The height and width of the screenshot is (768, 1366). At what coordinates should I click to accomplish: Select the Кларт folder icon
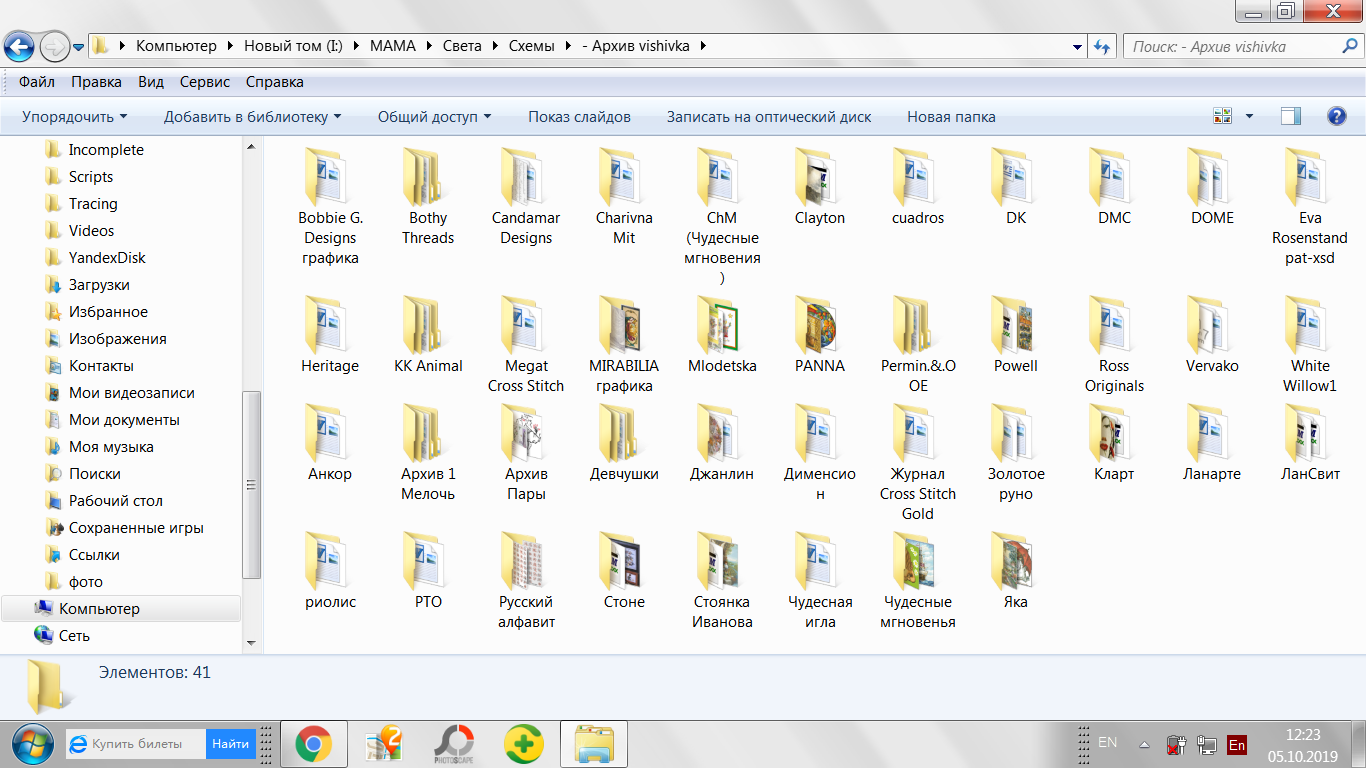click(x=1114, y=431)
